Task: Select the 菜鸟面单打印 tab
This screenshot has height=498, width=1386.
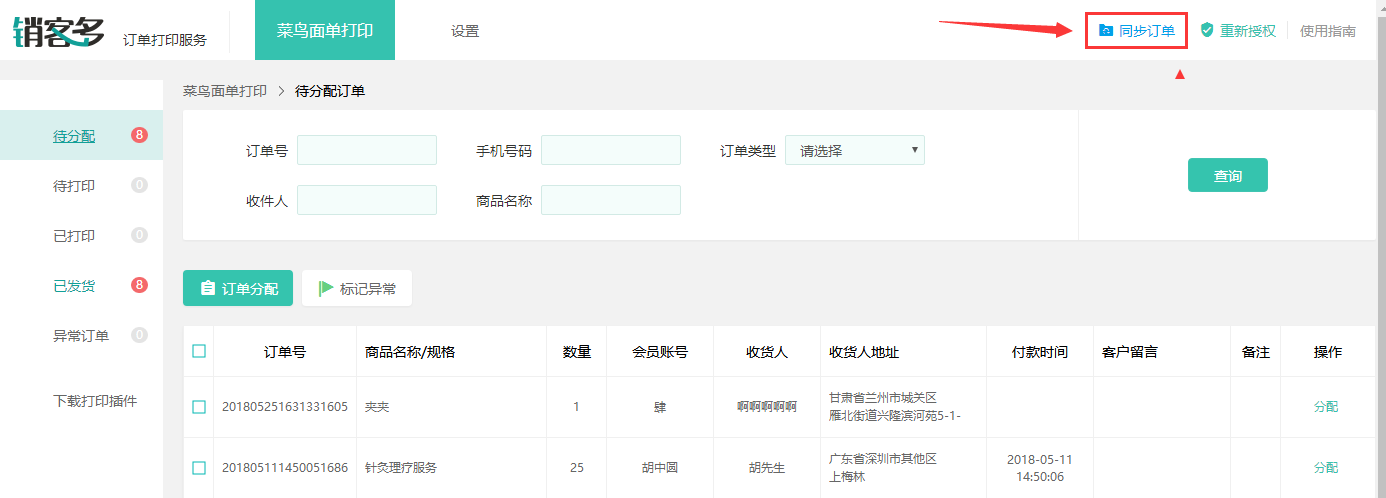Action: click(x=325, y=30)
